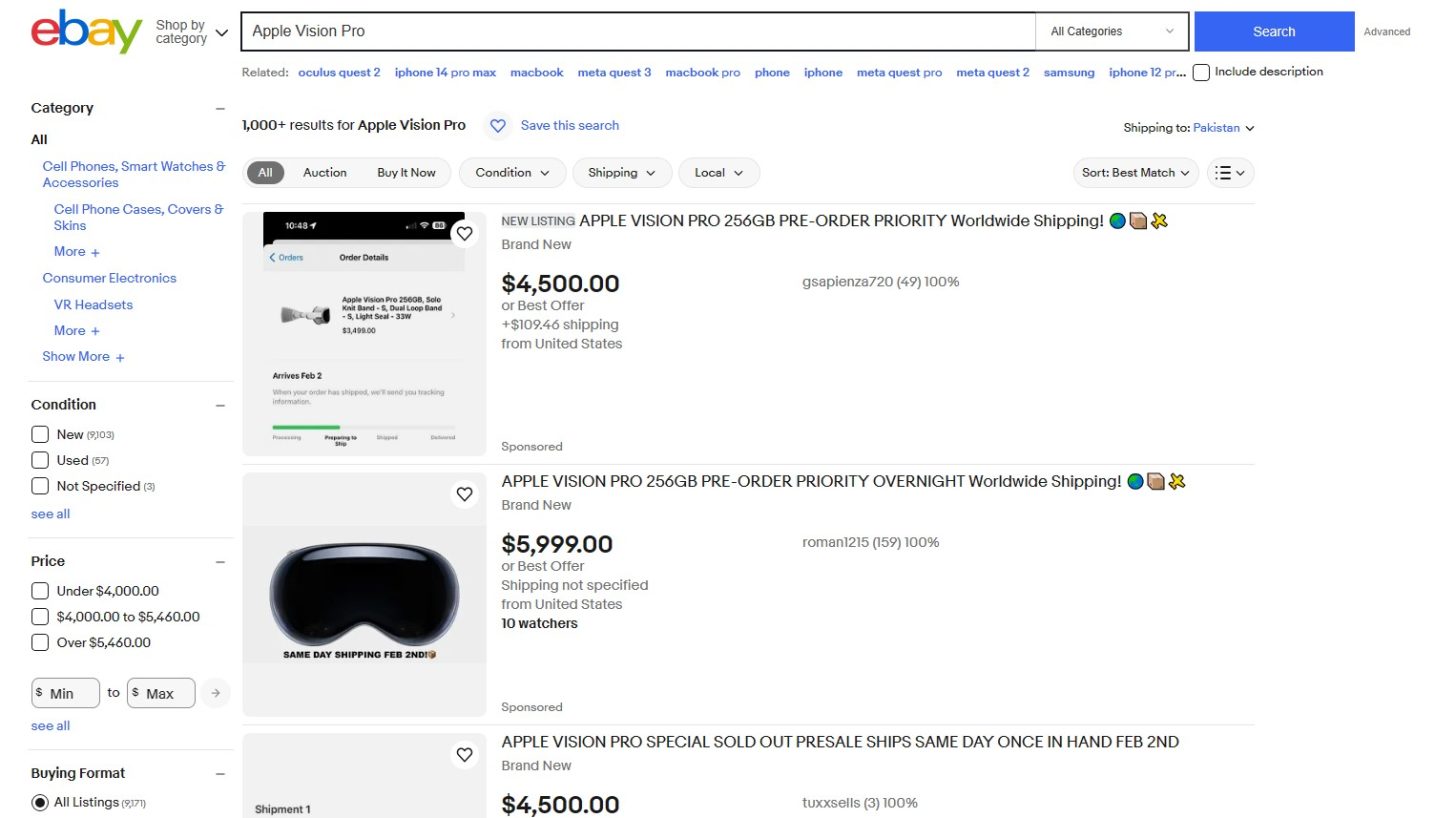Click related search meta quest 3
Image resolution: width=1456 pixels, height=818 pixels.
tap(614, 73)
